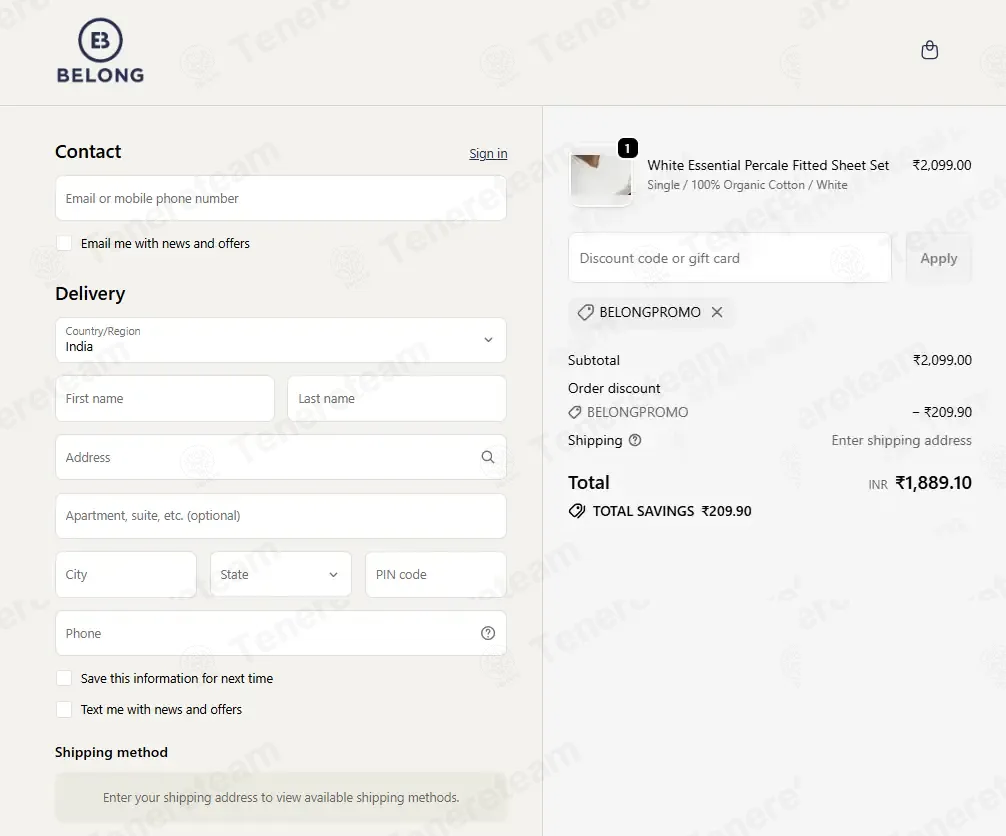Screen dimensions: 1006x836
Task: Click the Shipping info question mark icon
Action: pos(635,440)
